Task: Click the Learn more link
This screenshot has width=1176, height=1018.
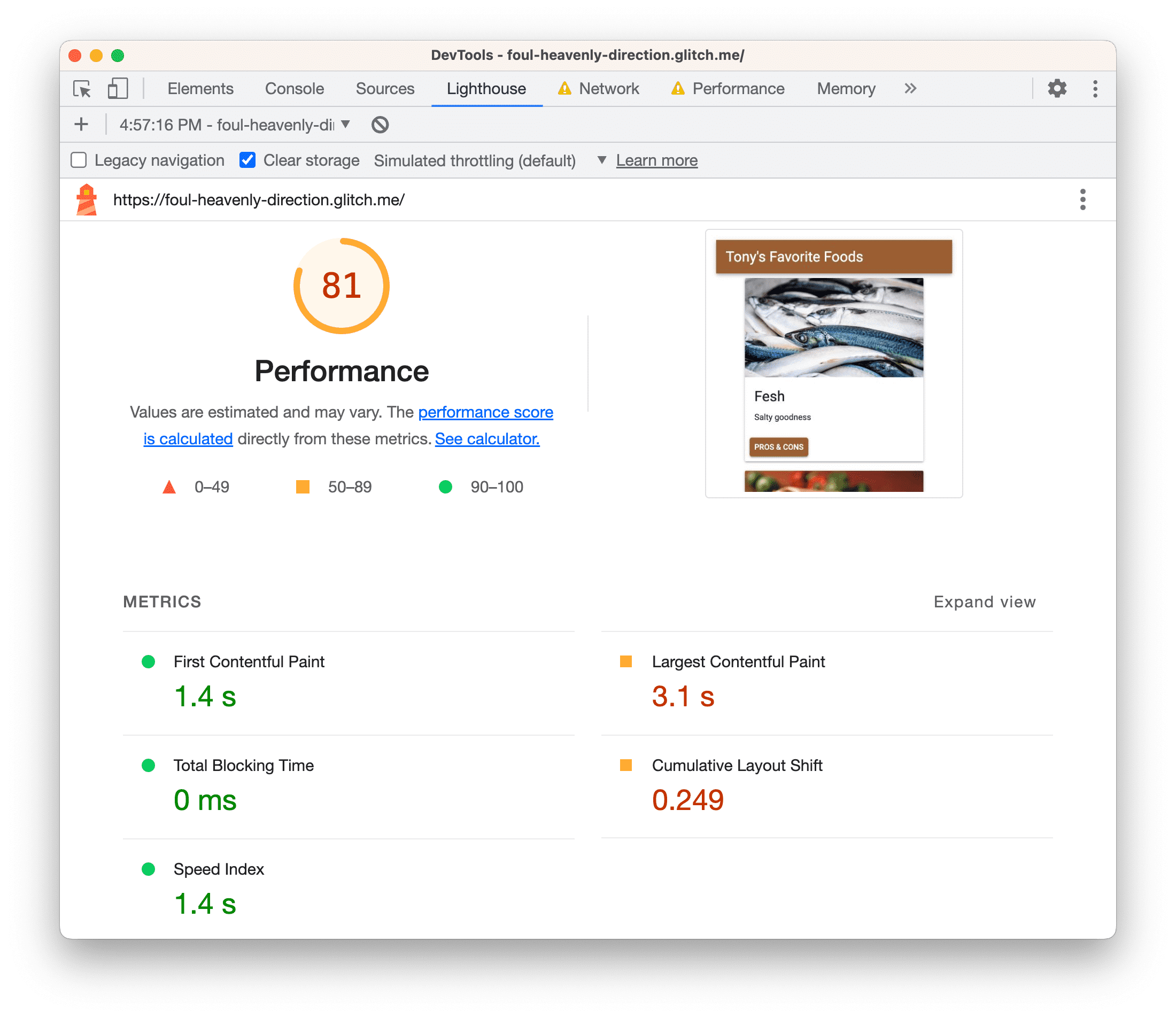Action: (x=657, y=159)
